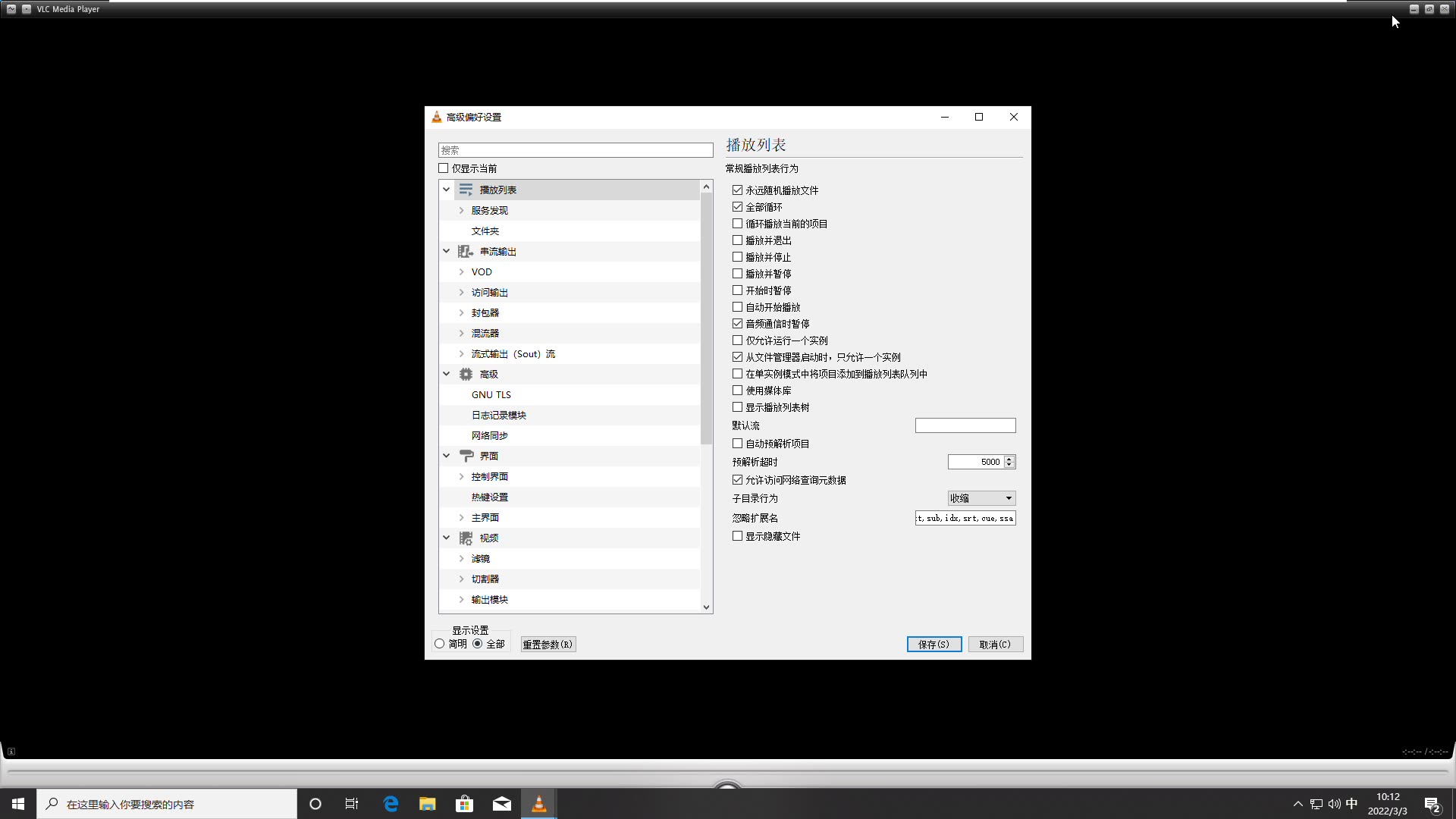Enable 自动开始播放 checkbox

[x=737, y=307]
